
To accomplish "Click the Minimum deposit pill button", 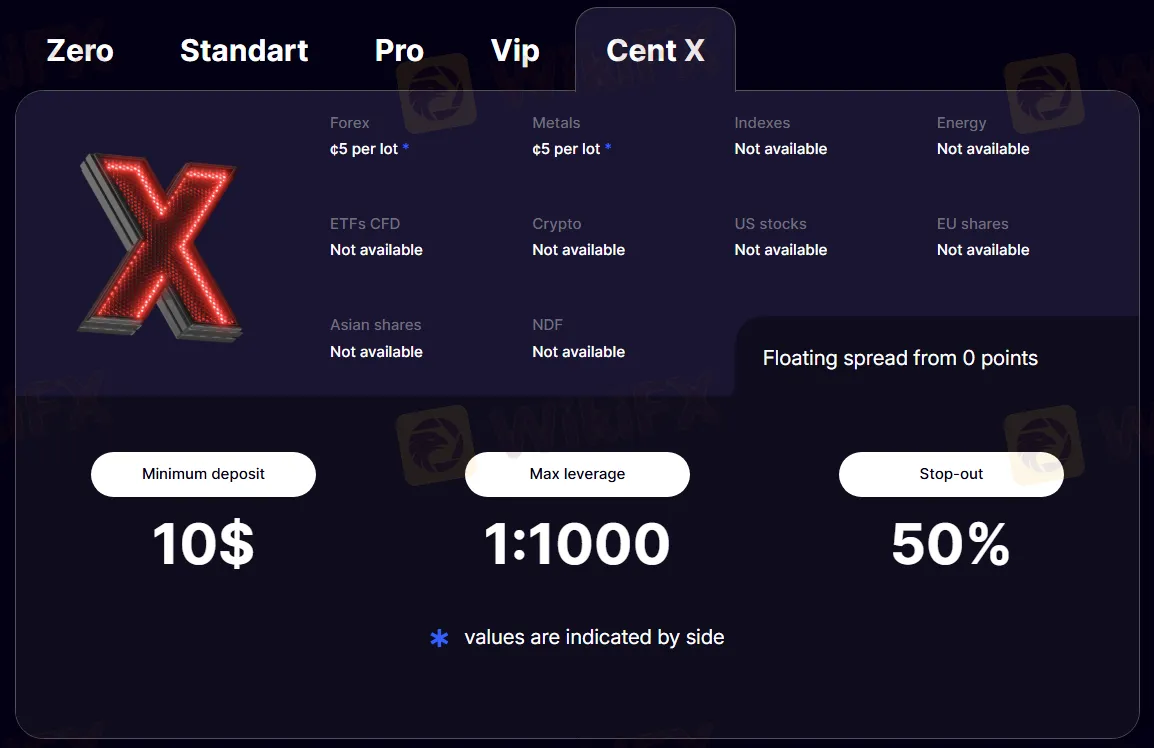I will (203, 474).
